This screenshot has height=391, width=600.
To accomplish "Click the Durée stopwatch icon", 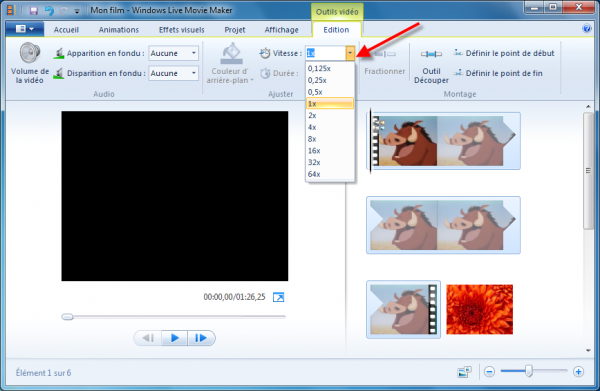I will (265, 73).
